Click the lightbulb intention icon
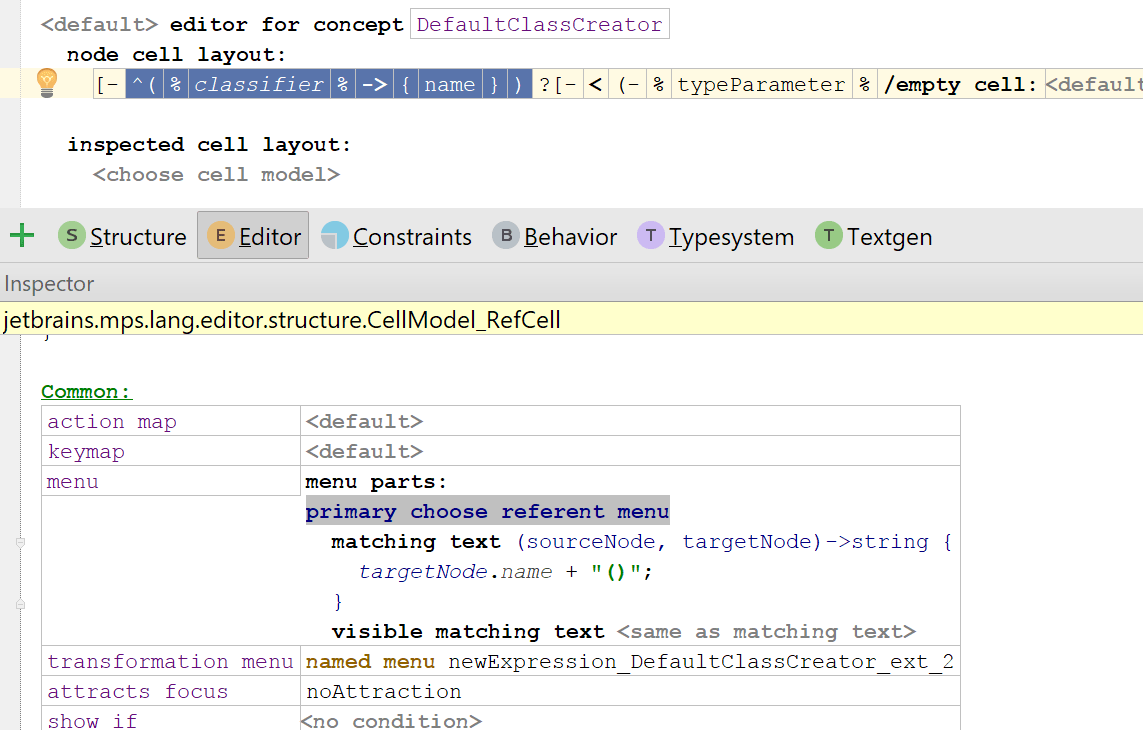 47,83
